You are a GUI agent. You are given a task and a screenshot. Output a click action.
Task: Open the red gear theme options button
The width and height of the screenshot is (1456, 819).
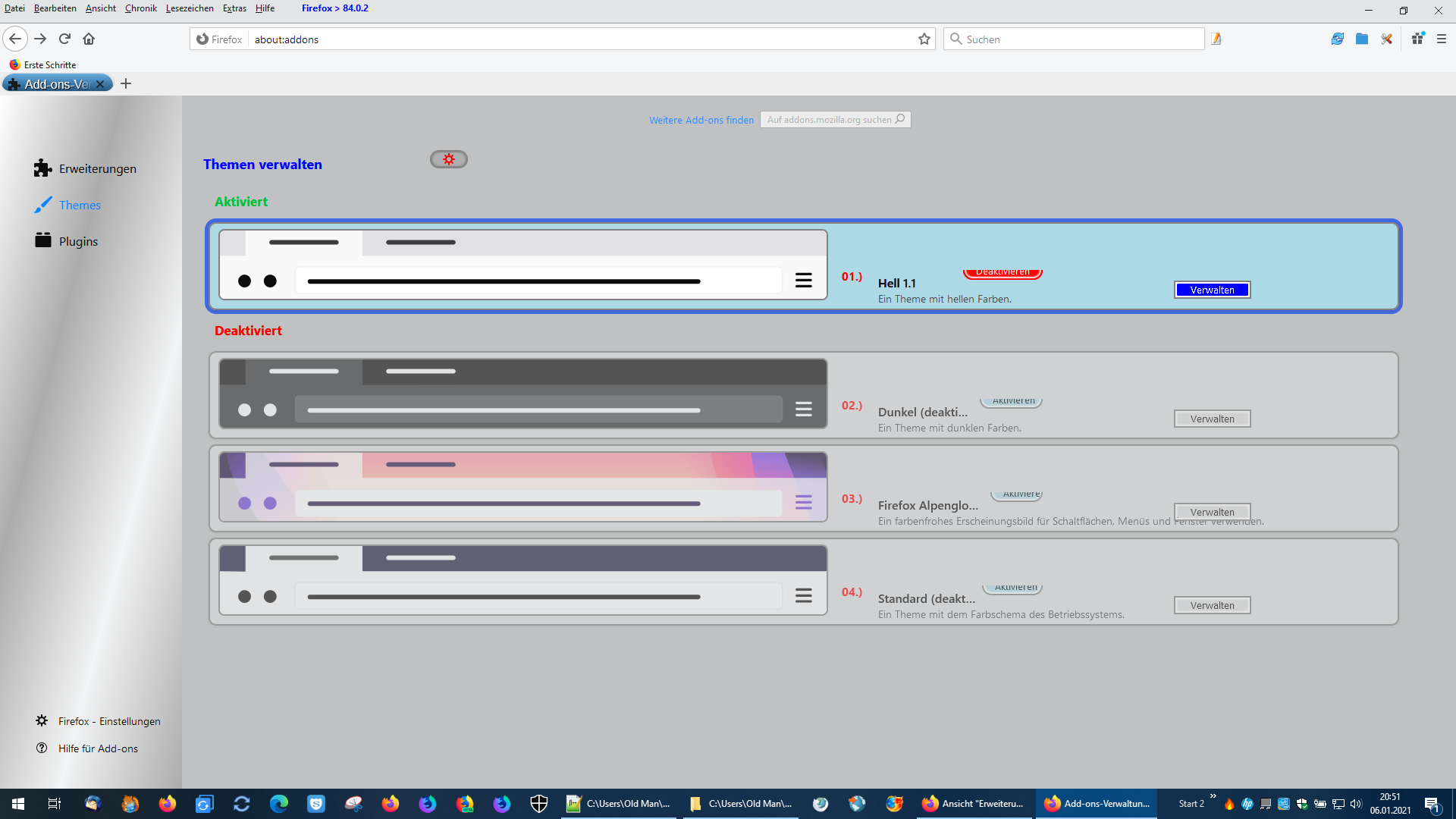pos(448,159)
